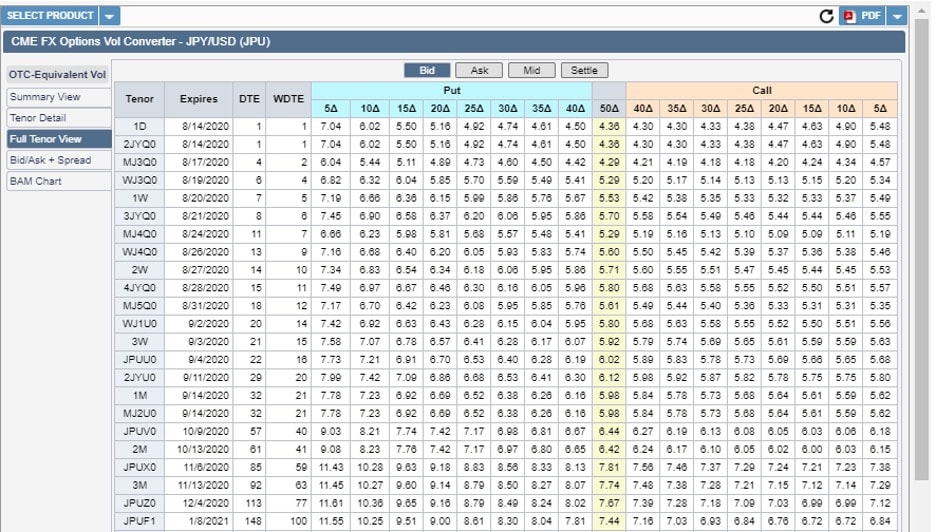Switch to the Bid view toggle
This screenshot has height=532, width=936.
point(427,71)
